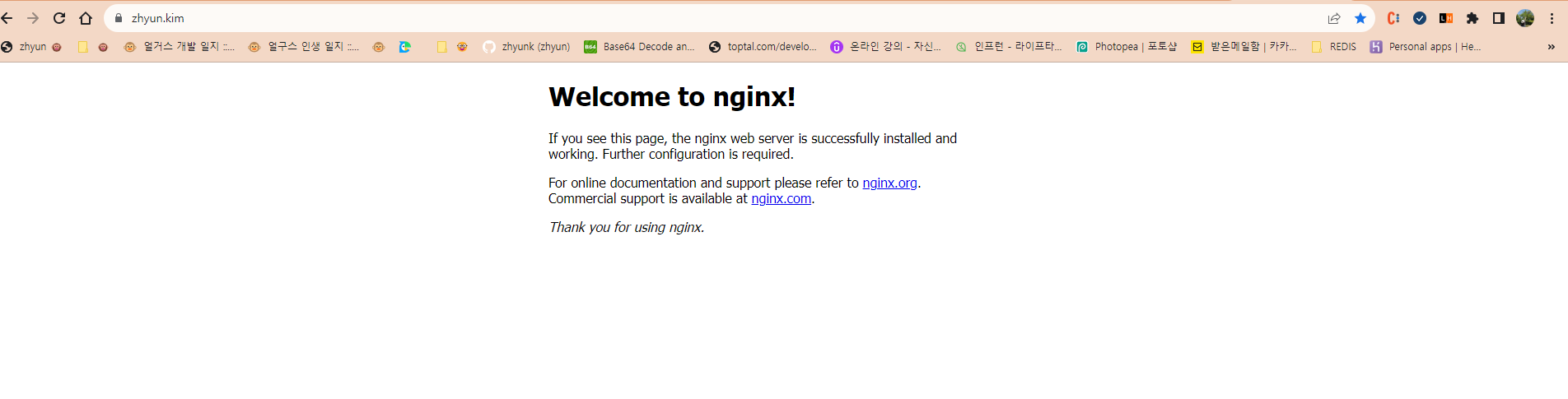View site info via the padlock icon
This screenshot has width=1568, height=399.
(119, 18)
